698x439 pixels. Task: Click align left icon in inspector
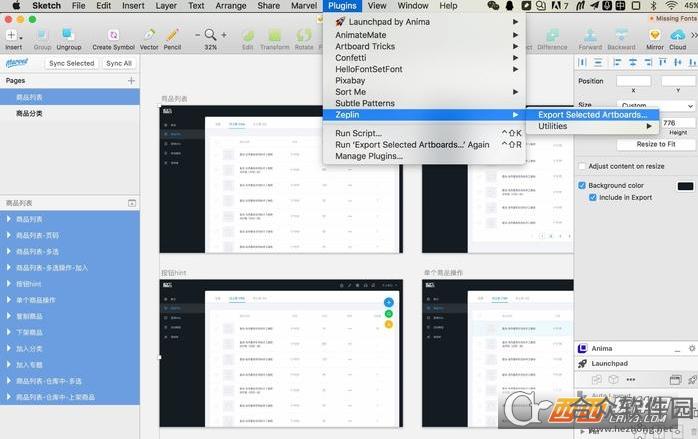click(617, 62)
